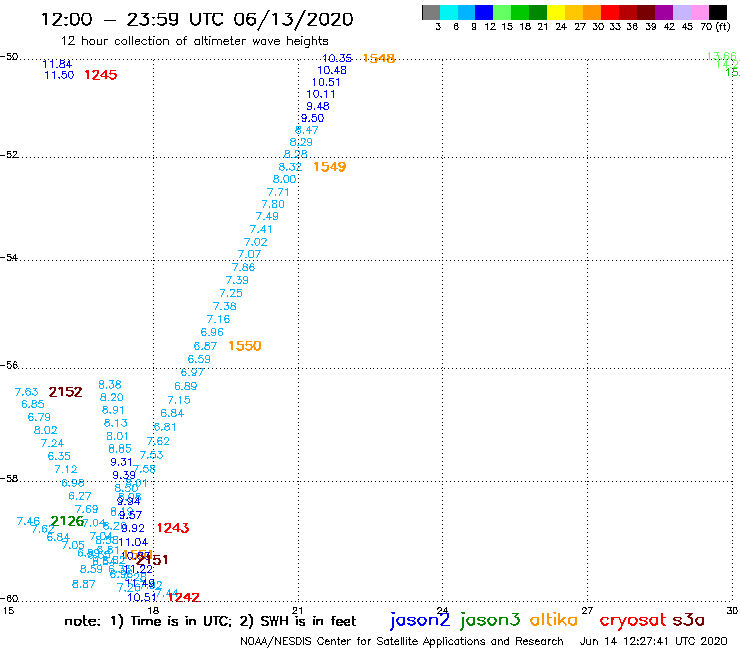Select the jason3 satellite label
Viewport: 740px width, 650px height.
pyautogui.click(x=490, y=620)
